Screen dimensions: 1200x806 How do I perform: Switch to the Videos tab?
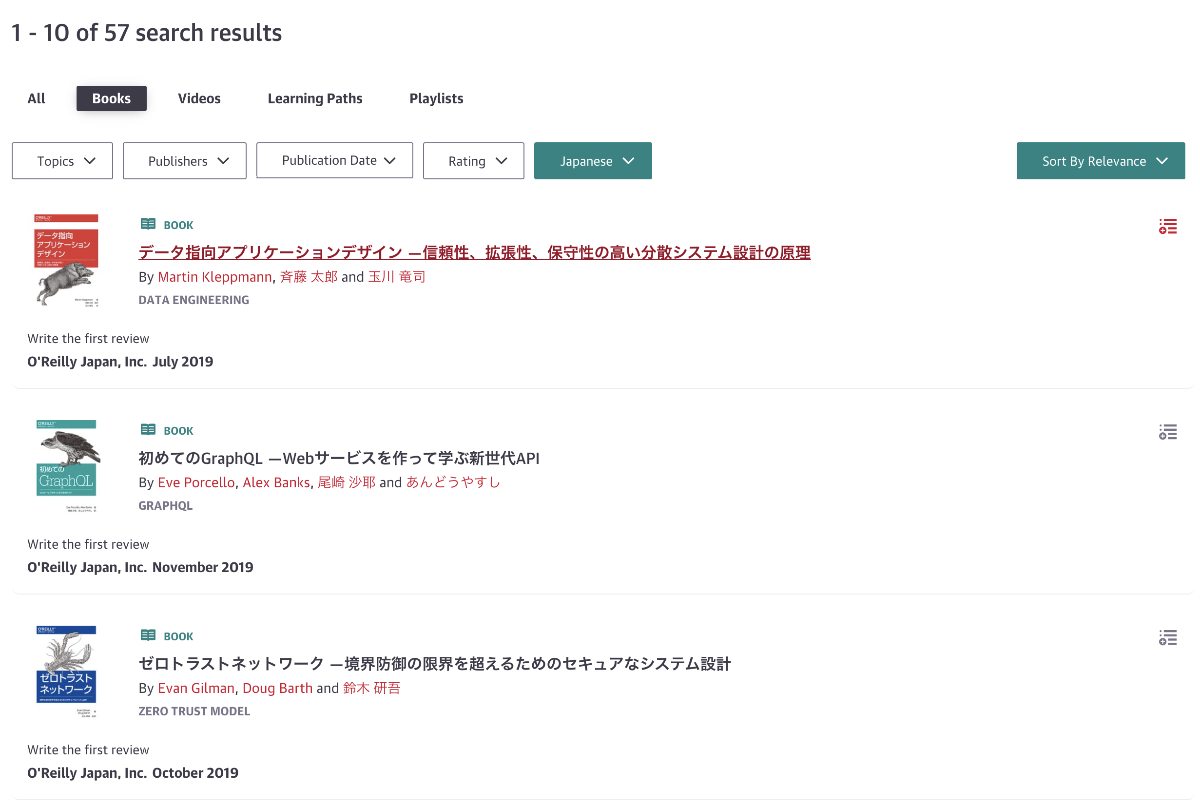pyautogui.click(x=199, y=98)
